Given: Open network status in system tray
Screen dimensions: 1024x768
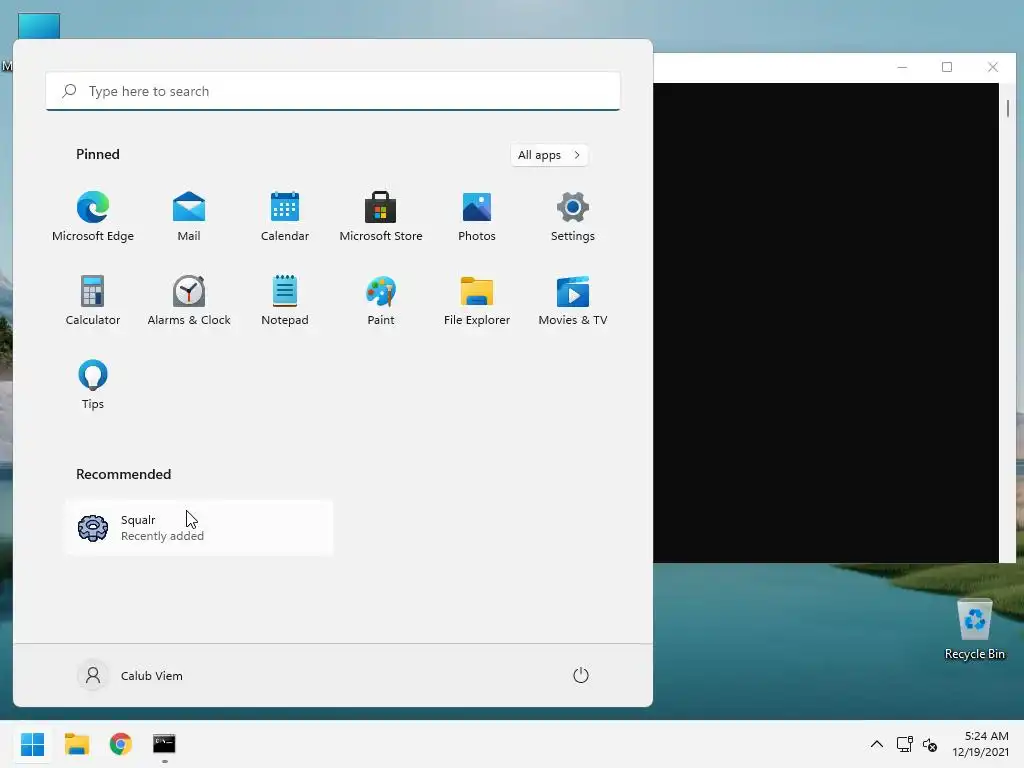Looking at the screenshot, I should tap(904, 744).
